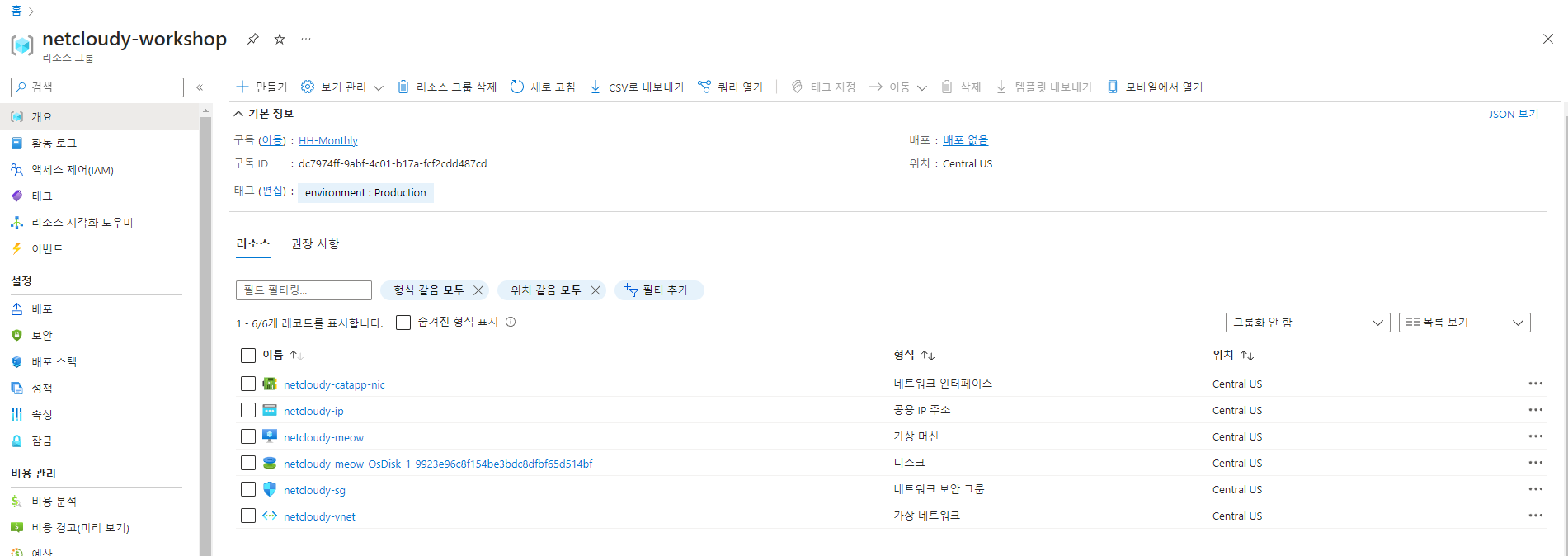
Task: Select checkbox for netcloudy-sg
Action: (248, 489)
